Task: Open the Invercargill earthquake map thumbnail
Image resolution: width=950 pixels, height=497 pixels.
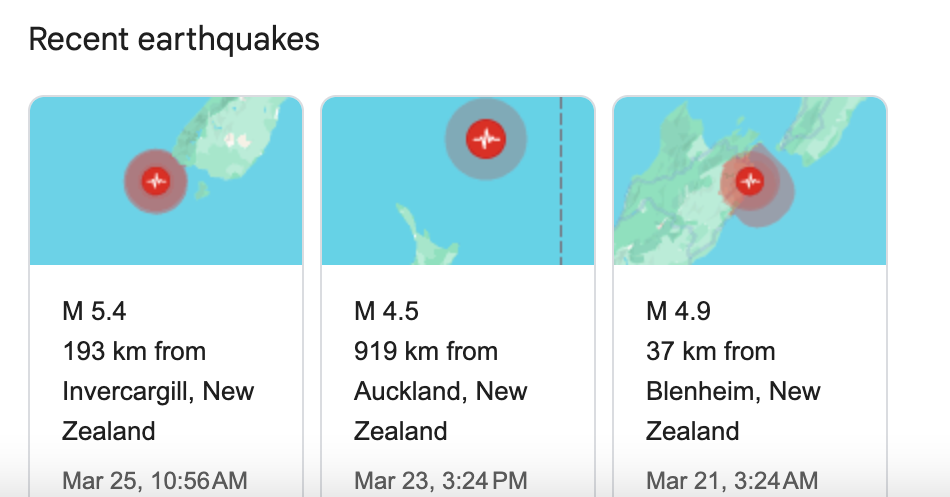Action: (x=166, y=181)
